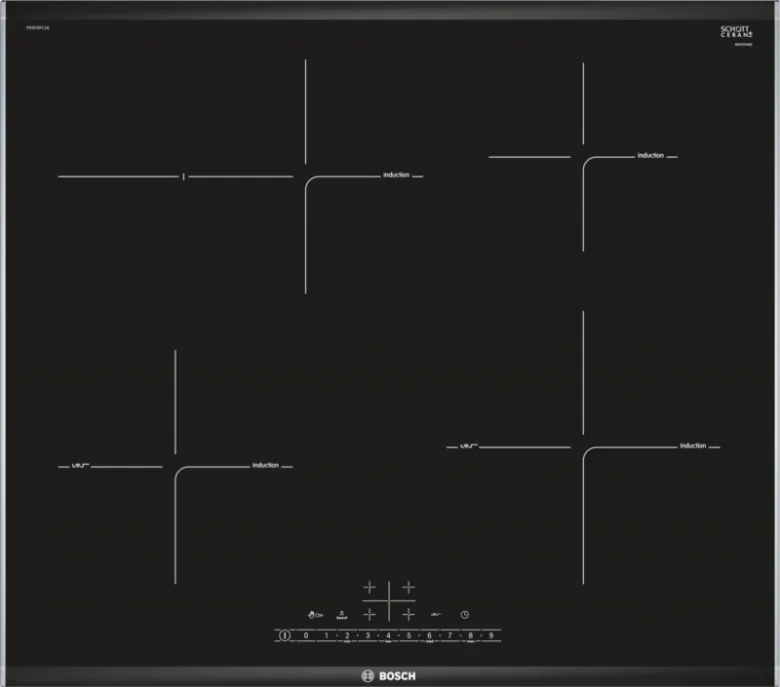Click the rear-left zone induction label
The width and height of the screenshot is (780, 687).
click(396, 175)
